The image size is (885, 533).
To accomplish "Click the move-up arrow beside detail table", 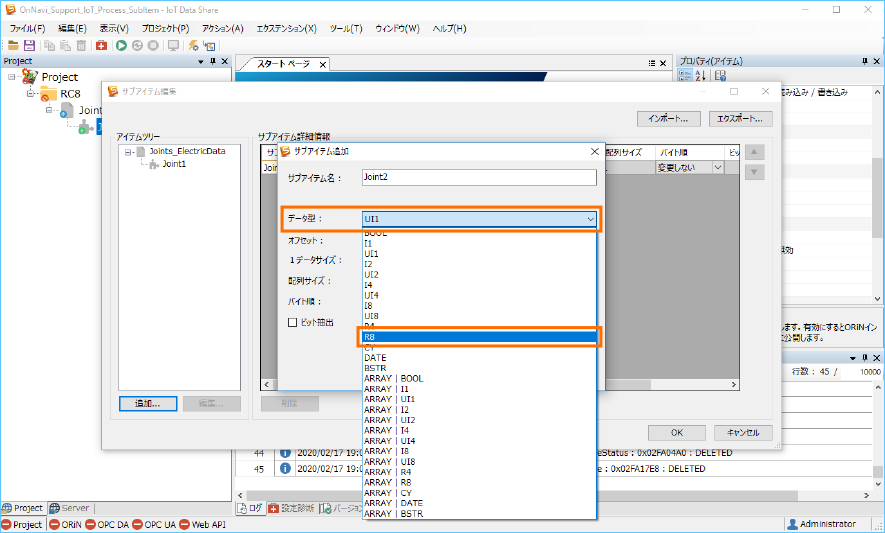I will (x=756, y=152).
